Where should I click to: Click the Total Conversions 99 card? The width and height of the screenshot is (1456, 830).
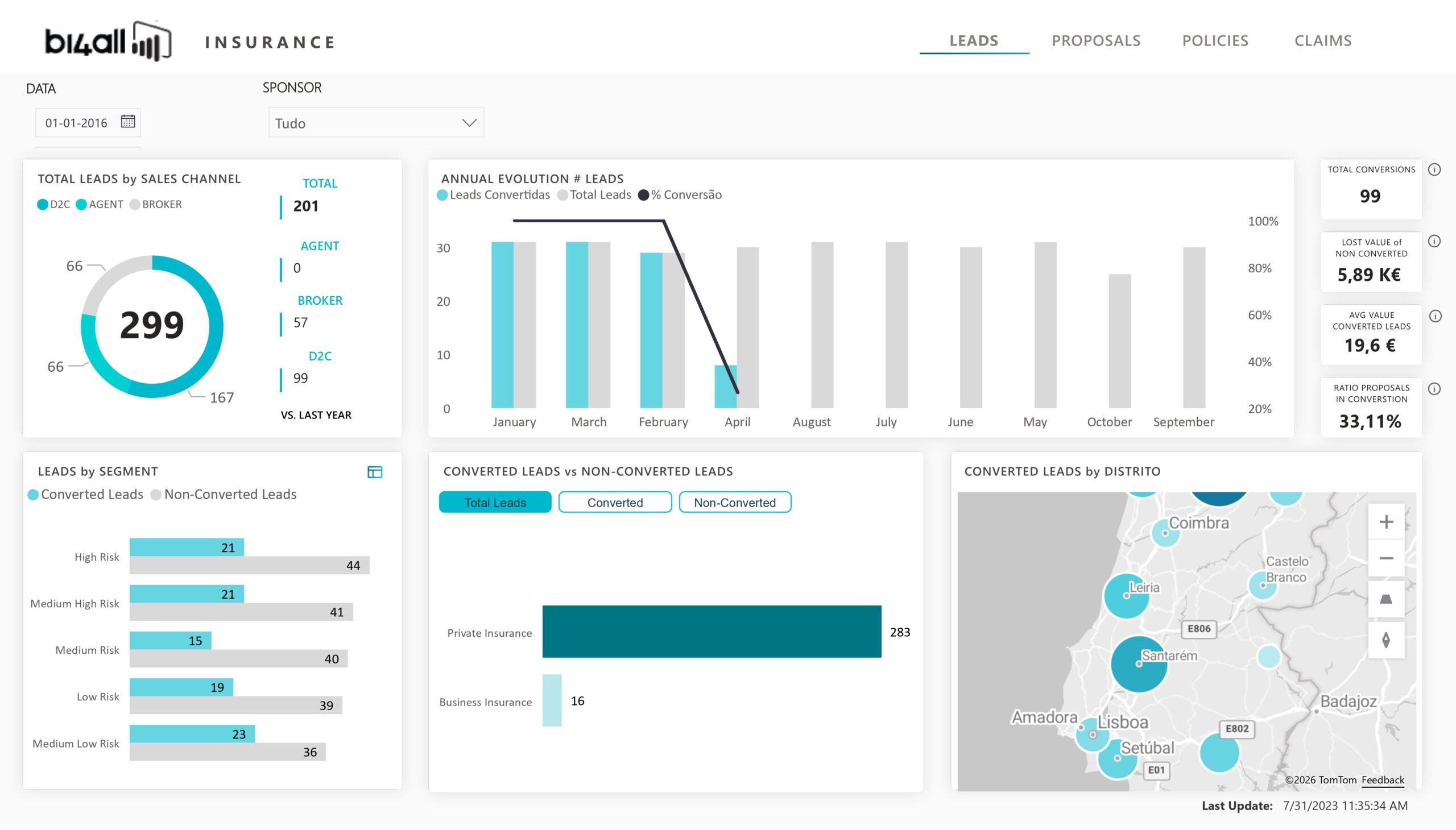1371,189
